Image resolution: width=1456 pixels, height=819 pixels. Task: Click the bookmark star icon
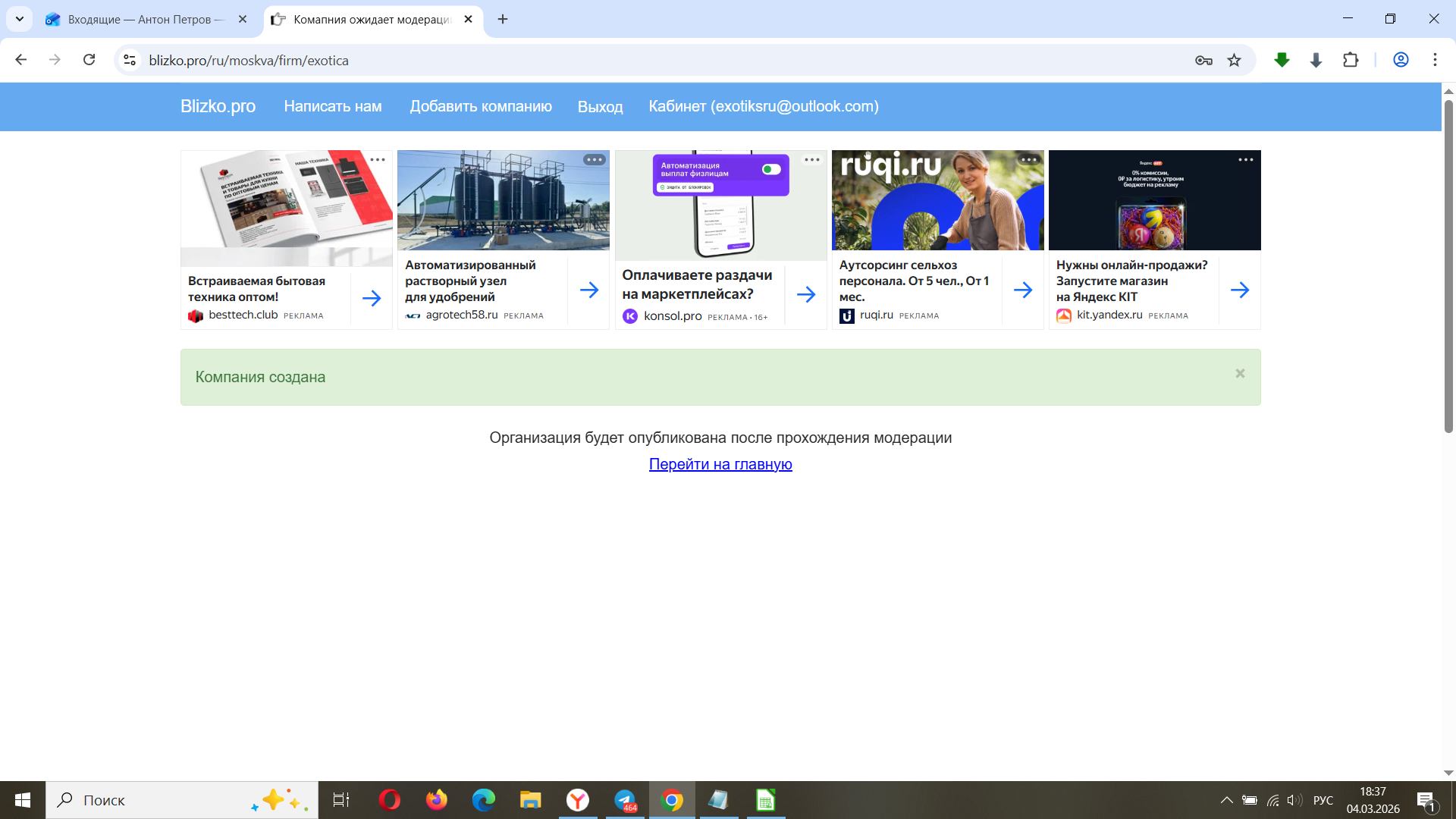click(1235, 61)
